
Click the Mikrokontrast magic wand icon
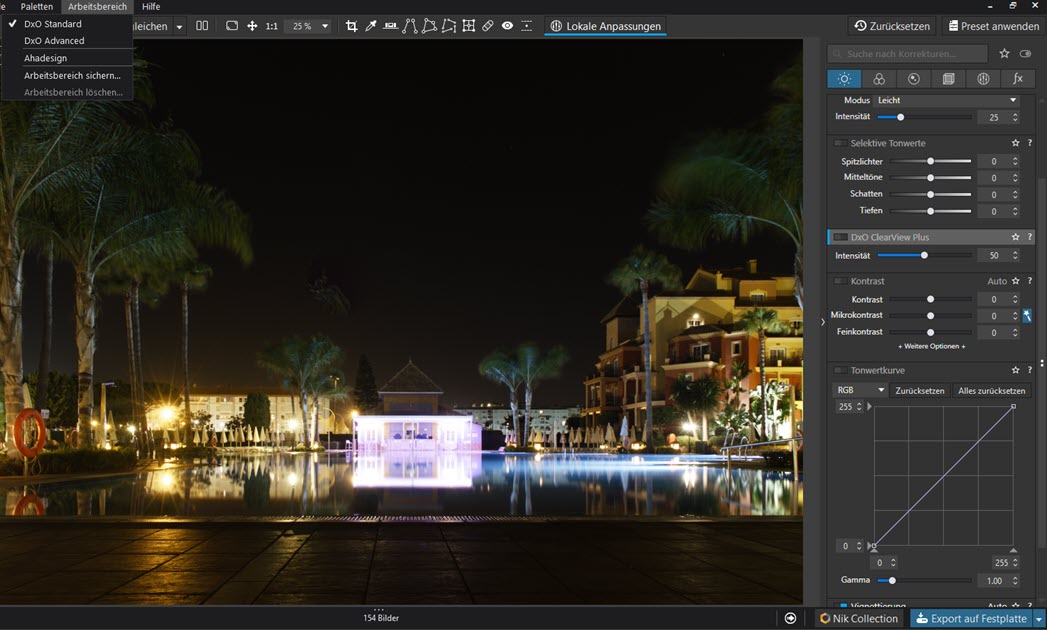tap(1027, 315)
